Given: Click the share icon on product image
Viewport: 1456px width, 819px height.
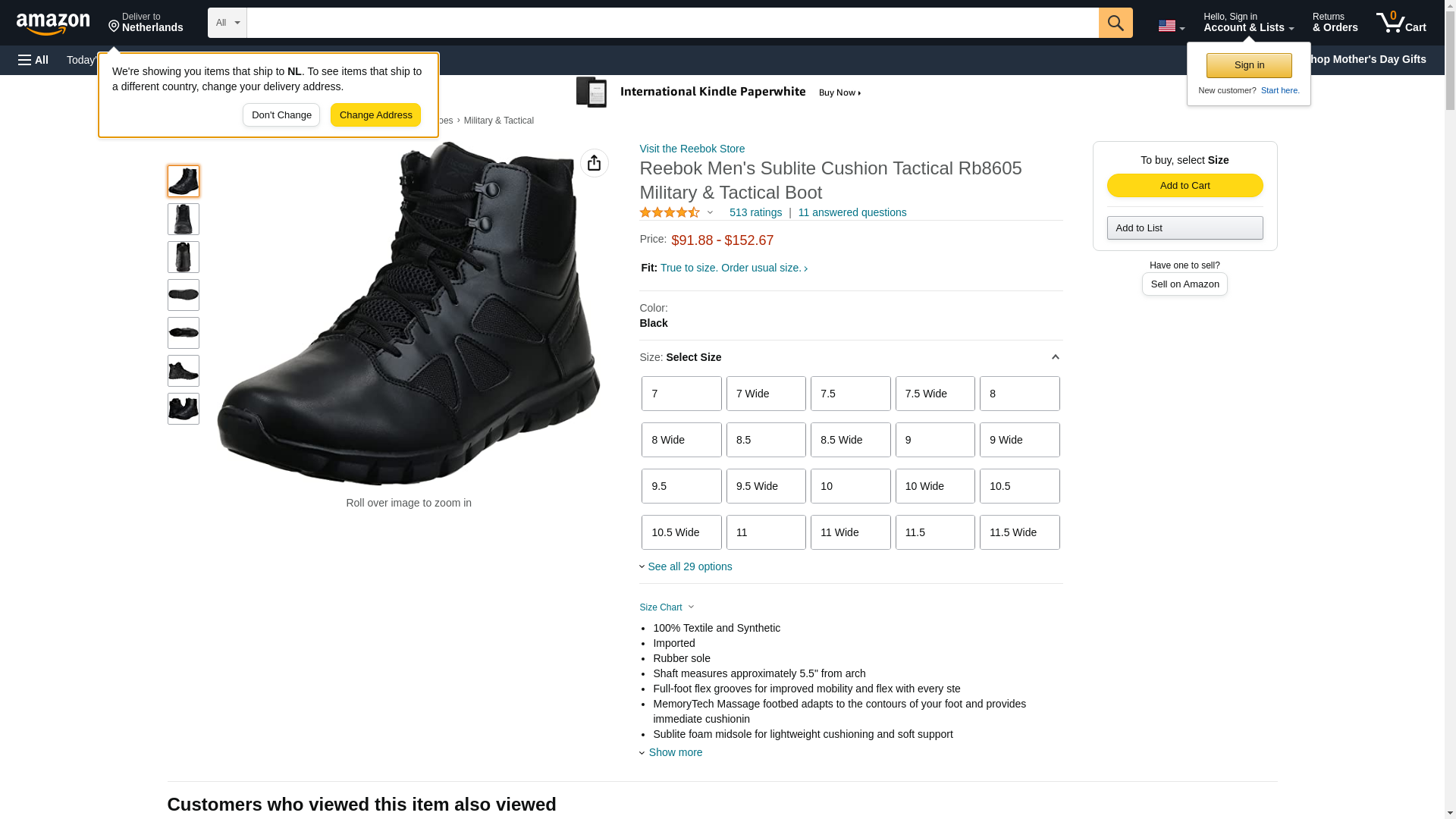Looking at the screenshot, I should 594,163.
